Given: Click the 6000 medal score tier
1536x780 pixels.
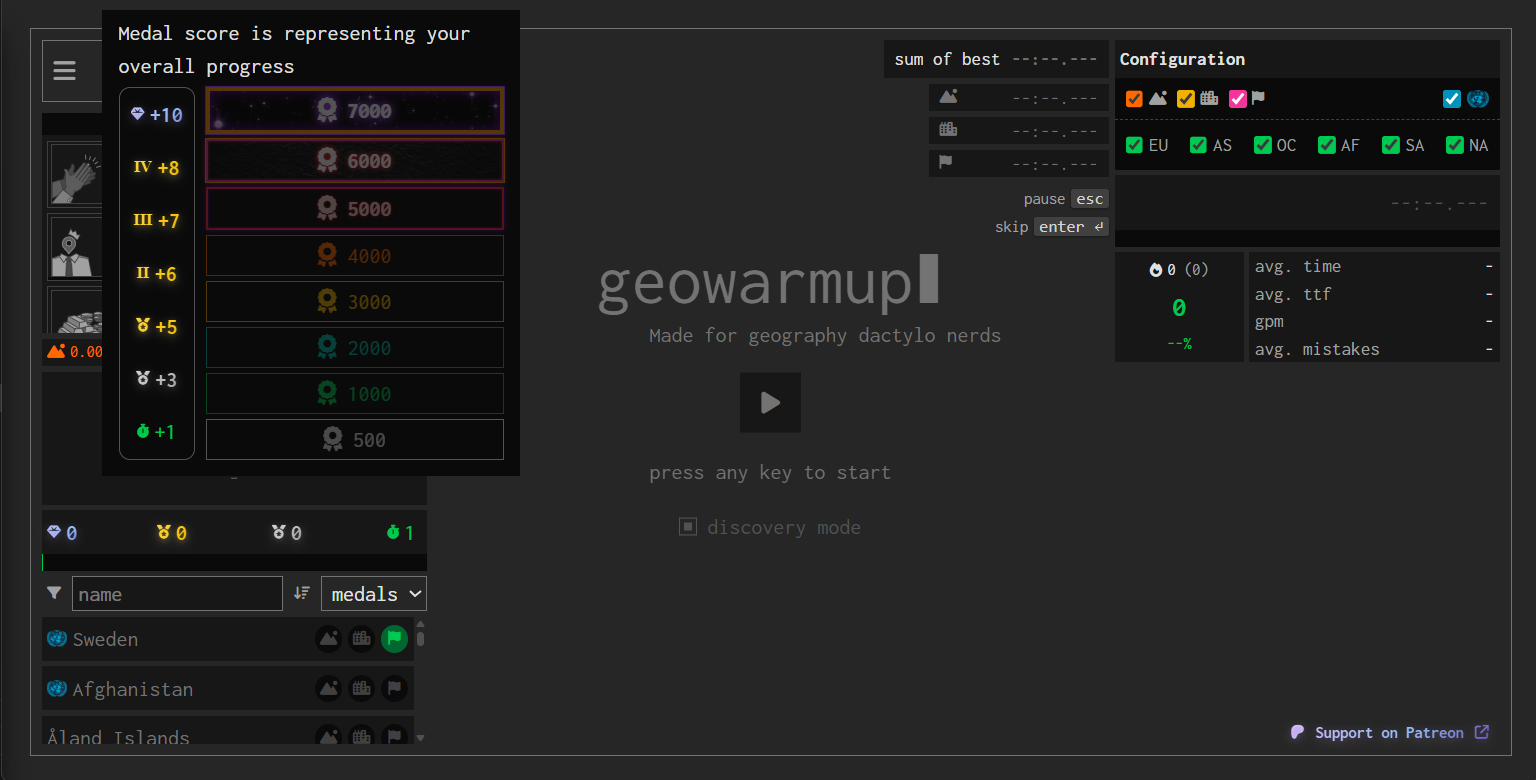Looking at the screenshot, I should [355, 160].
